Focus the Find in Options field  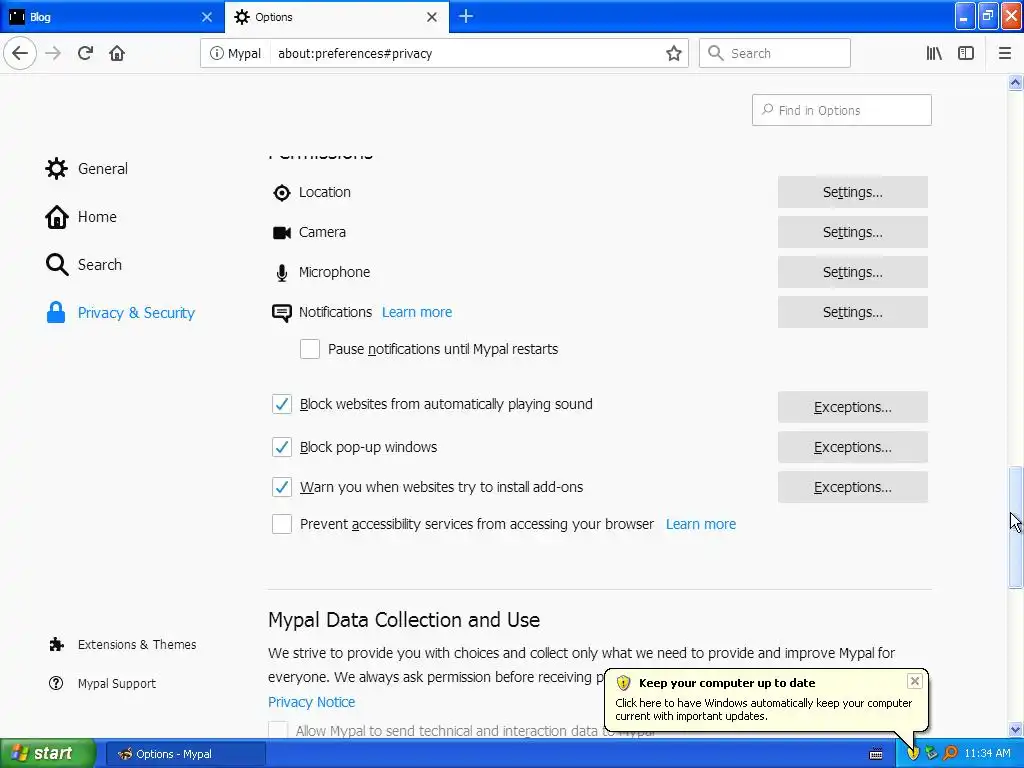(x=841, y=110)
